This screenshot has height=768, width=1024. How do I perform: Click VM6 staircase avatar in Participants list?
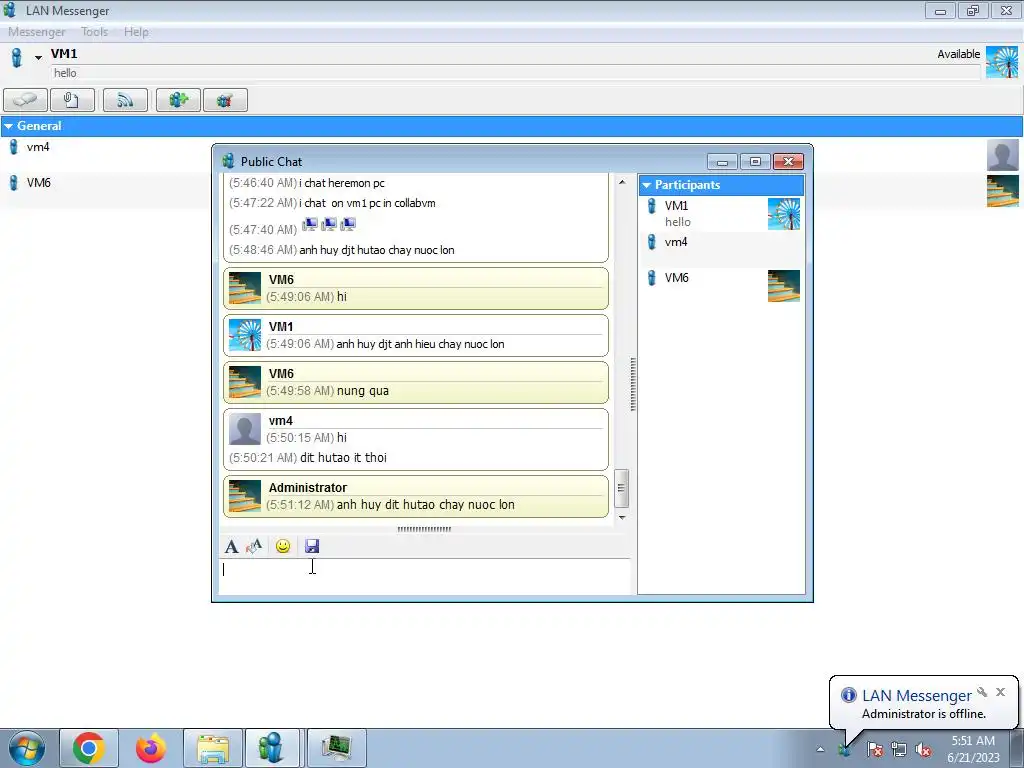[784, 286]
